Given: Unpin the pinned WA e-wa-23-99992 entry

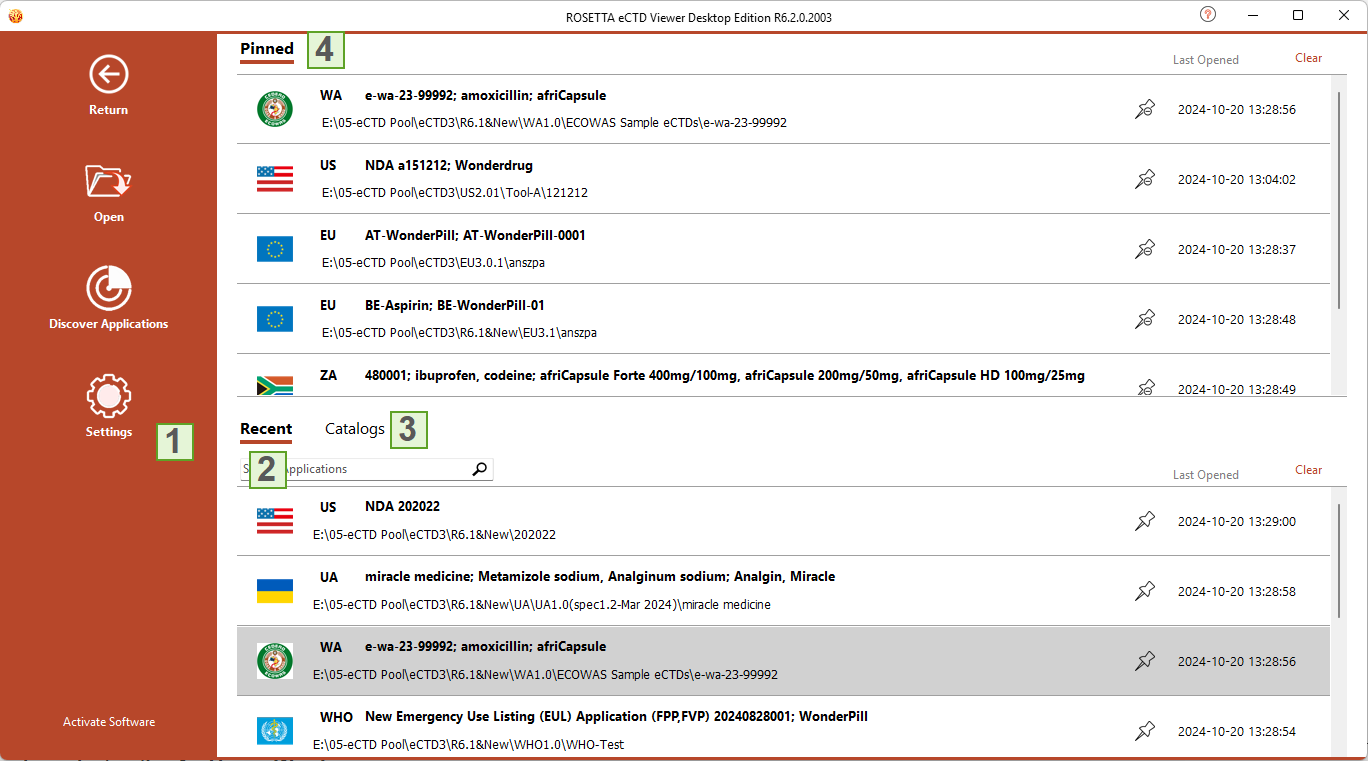Looking at the screenshot, I should click(1145, 109).
